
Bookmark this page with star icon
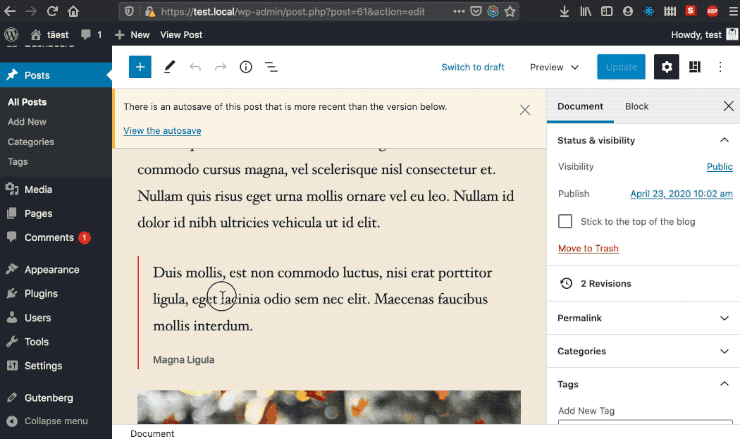point(510,11)
